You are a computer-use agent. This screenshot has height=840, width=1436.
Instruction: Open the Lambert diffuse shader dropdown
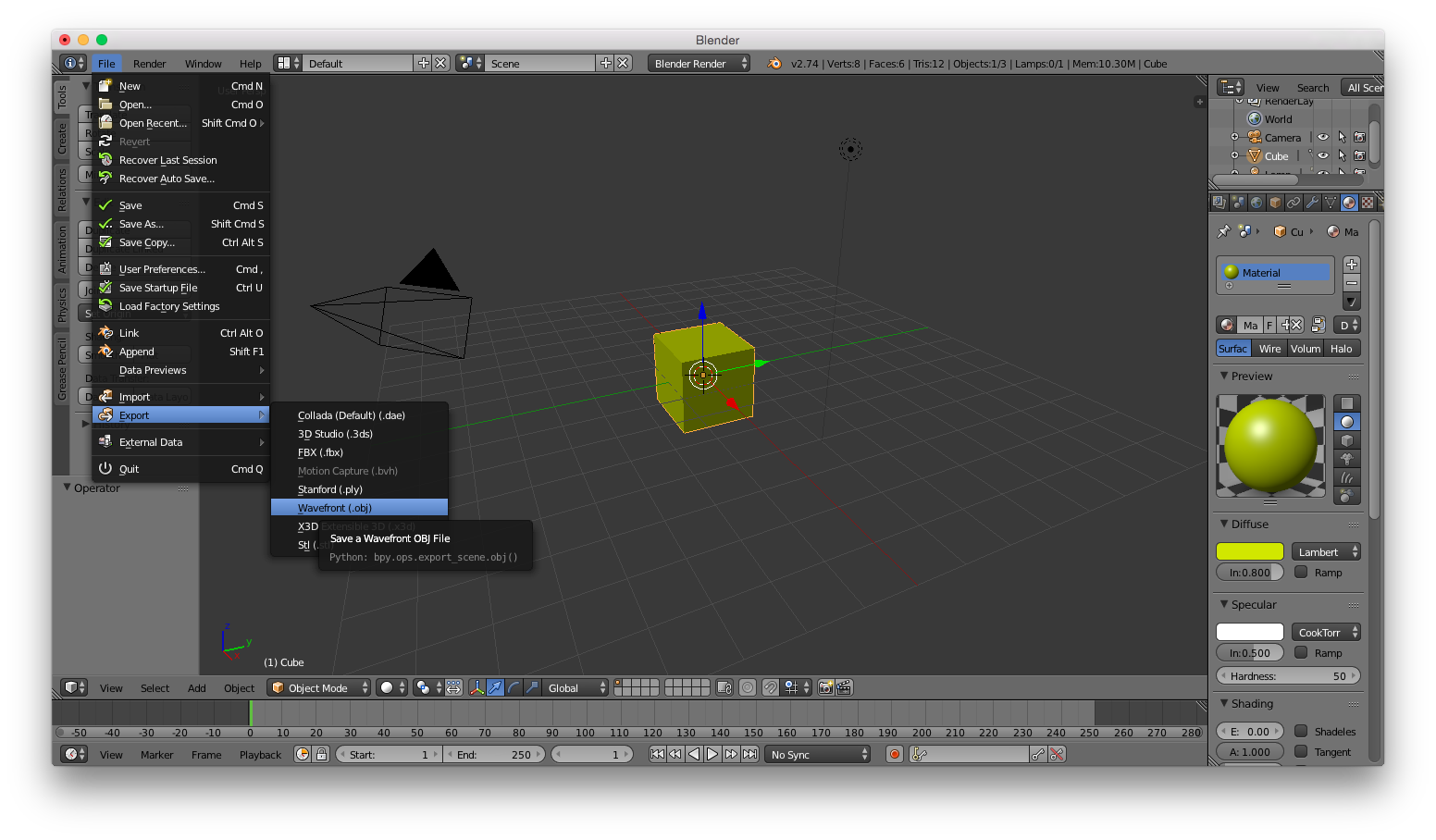pos(1326,551)
